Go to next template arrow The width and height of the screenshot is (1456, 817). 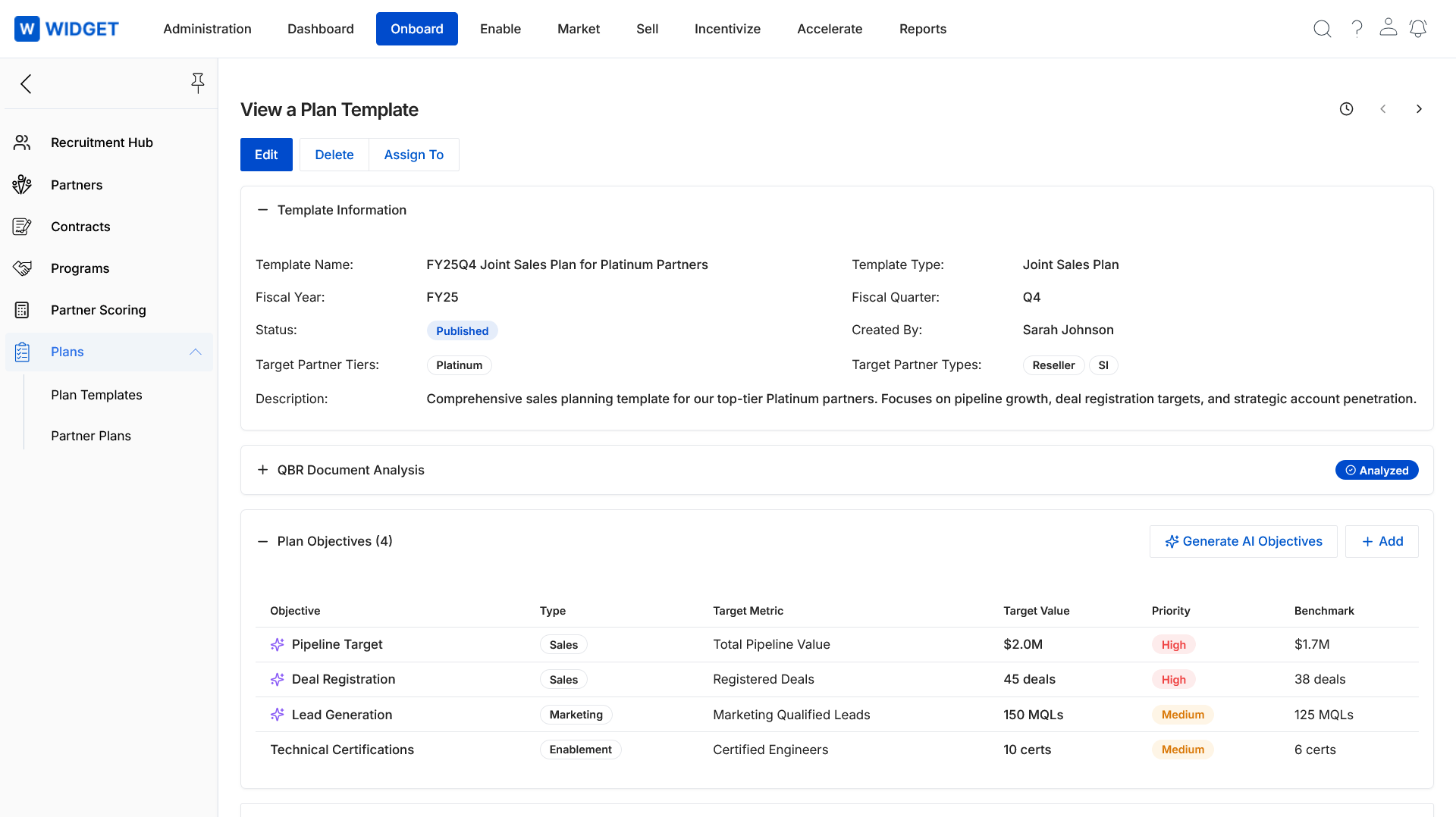coord(1419,109)
